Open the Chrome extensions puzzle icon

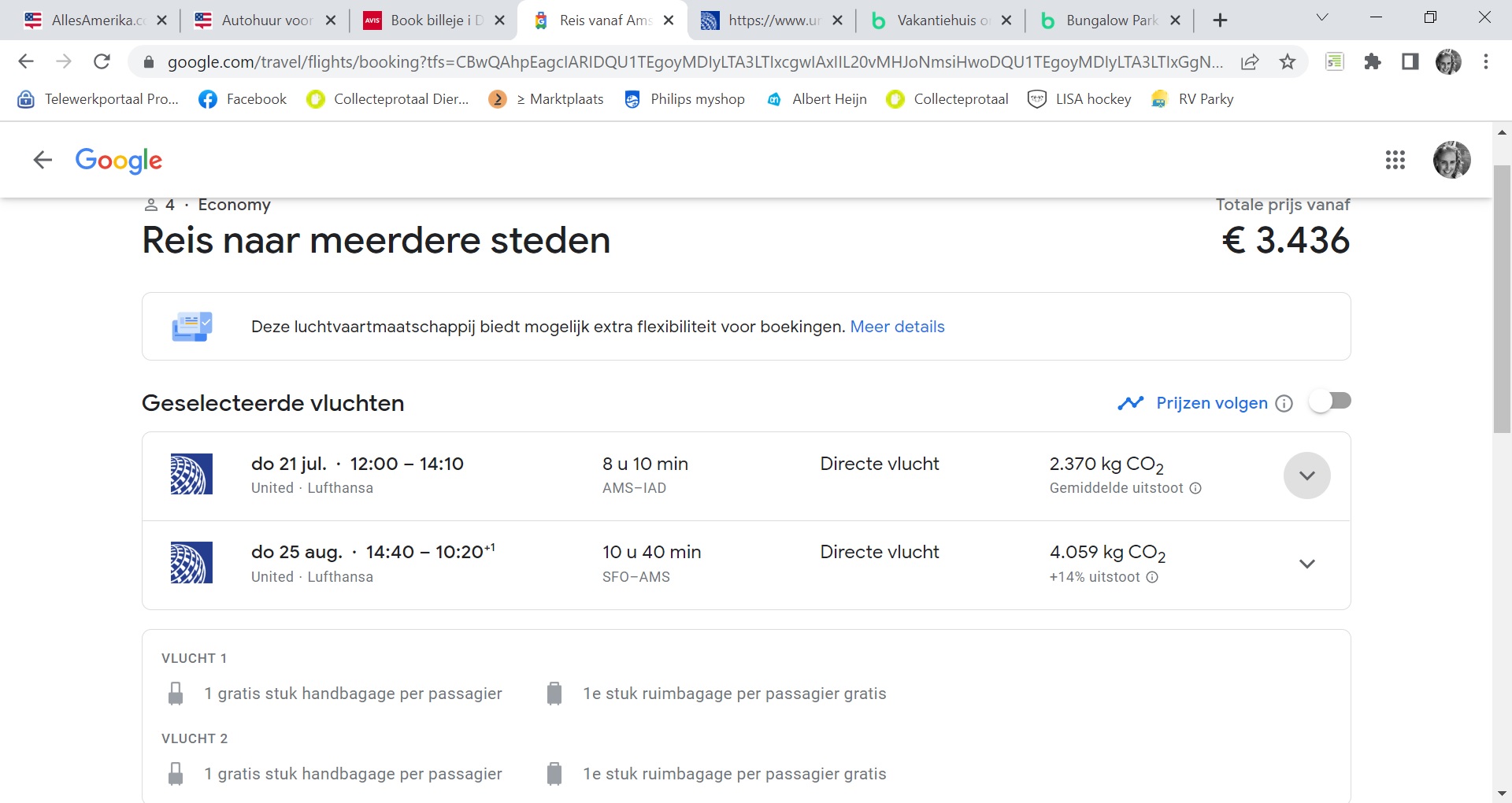1373,61
